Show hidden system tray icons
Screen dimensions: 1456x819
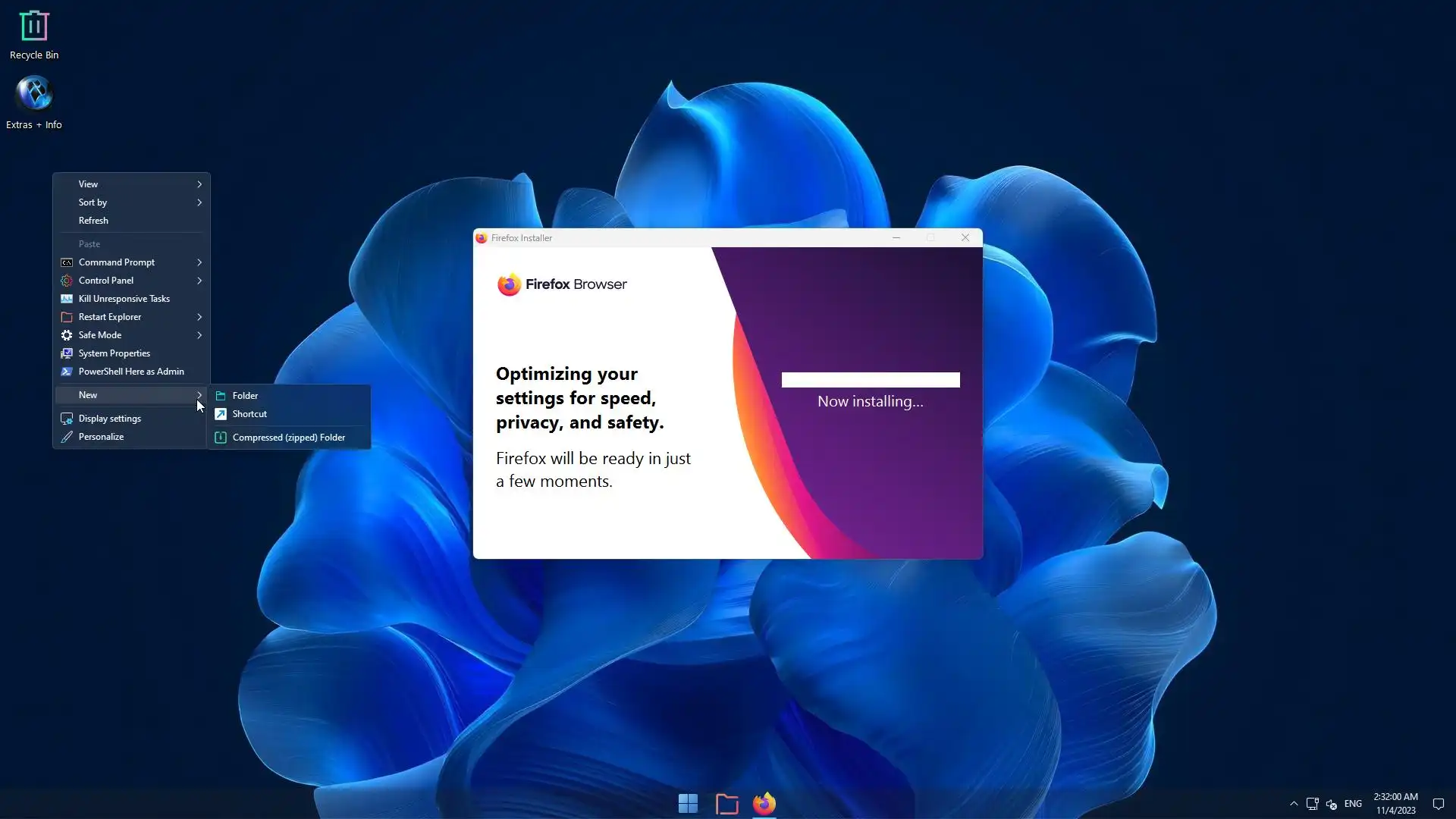1294,804
